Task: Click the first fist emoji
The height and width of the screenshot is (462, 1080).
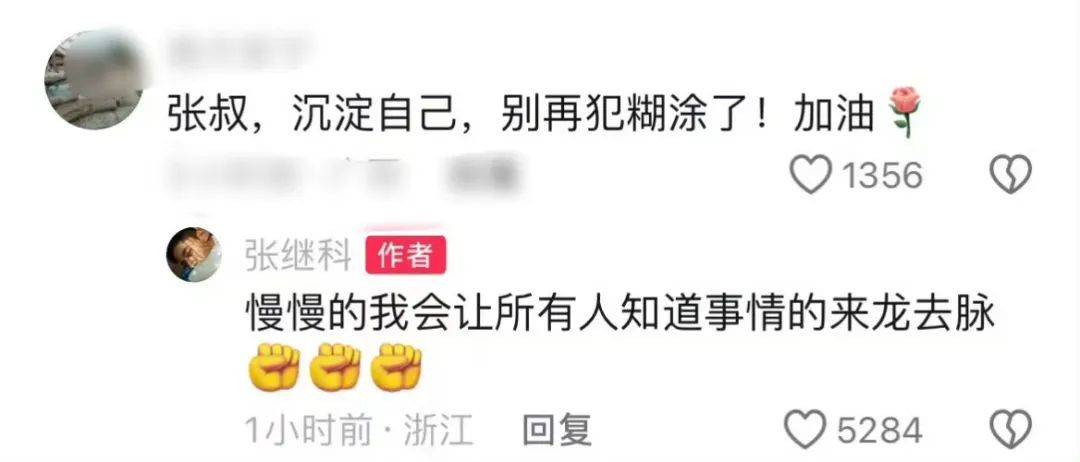Action: (273, 368)
